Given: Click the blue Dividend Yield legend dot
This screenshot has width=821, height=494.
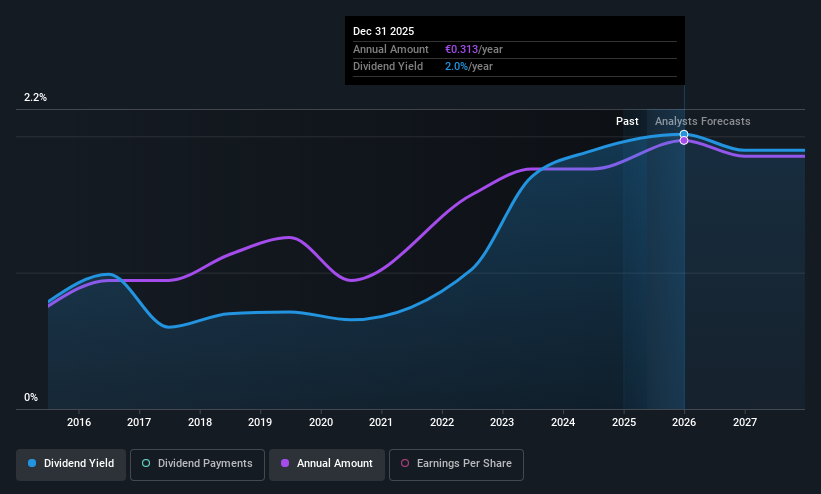Looking at the screenshot, I should (32, 463).
